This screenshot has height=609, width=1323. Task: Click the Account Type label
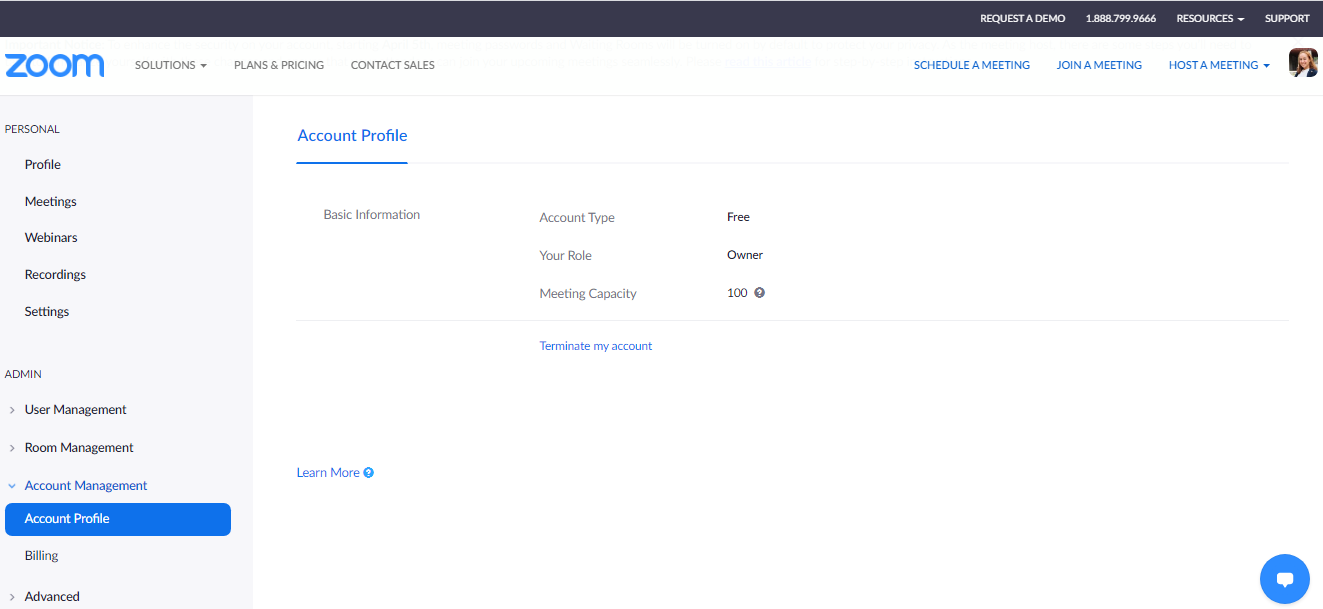click(x=577, y=218)
